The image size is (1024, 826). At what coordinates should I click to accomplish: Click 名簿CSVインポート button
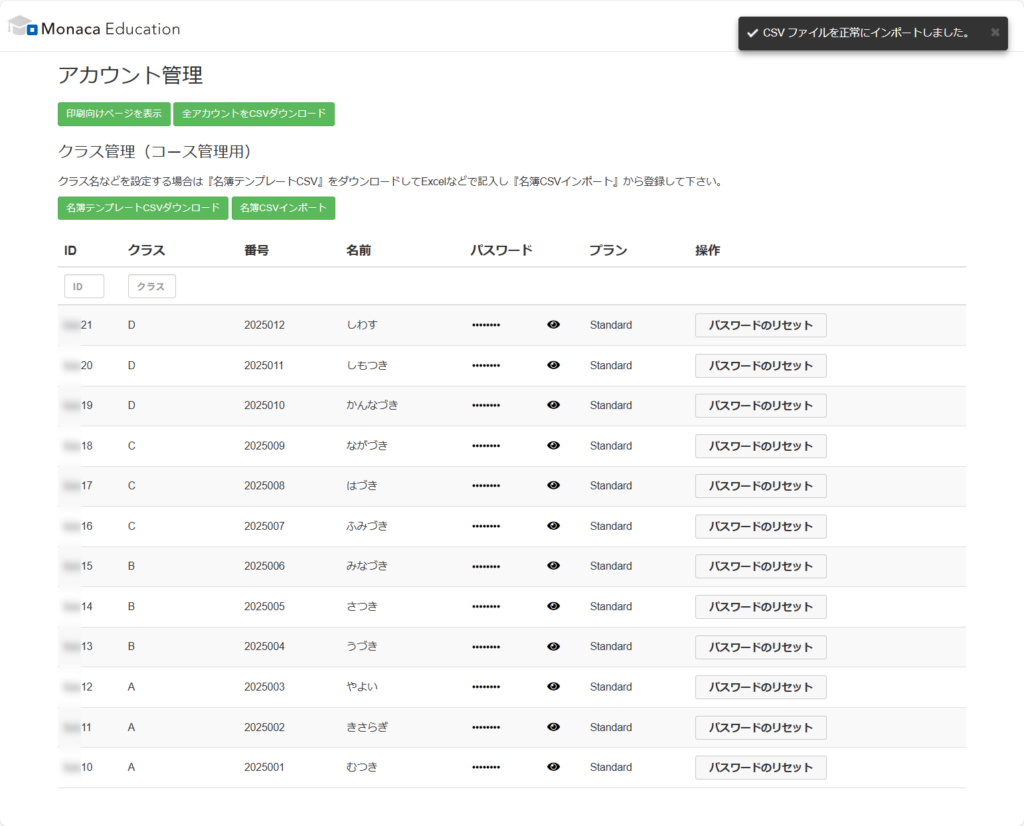tap(283, 208)
